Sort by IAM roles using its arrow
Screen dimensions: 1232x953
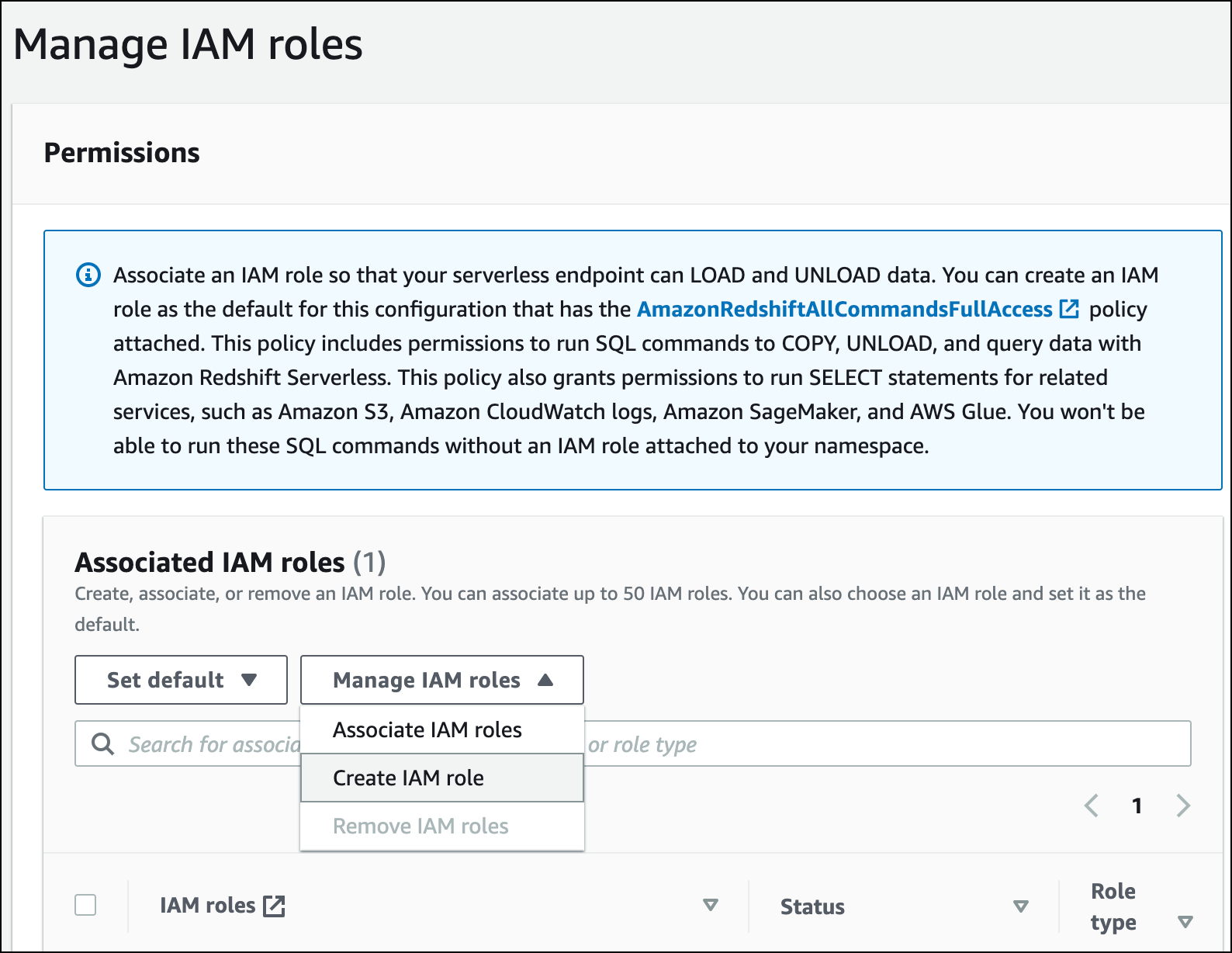click(x=710, y=905)
